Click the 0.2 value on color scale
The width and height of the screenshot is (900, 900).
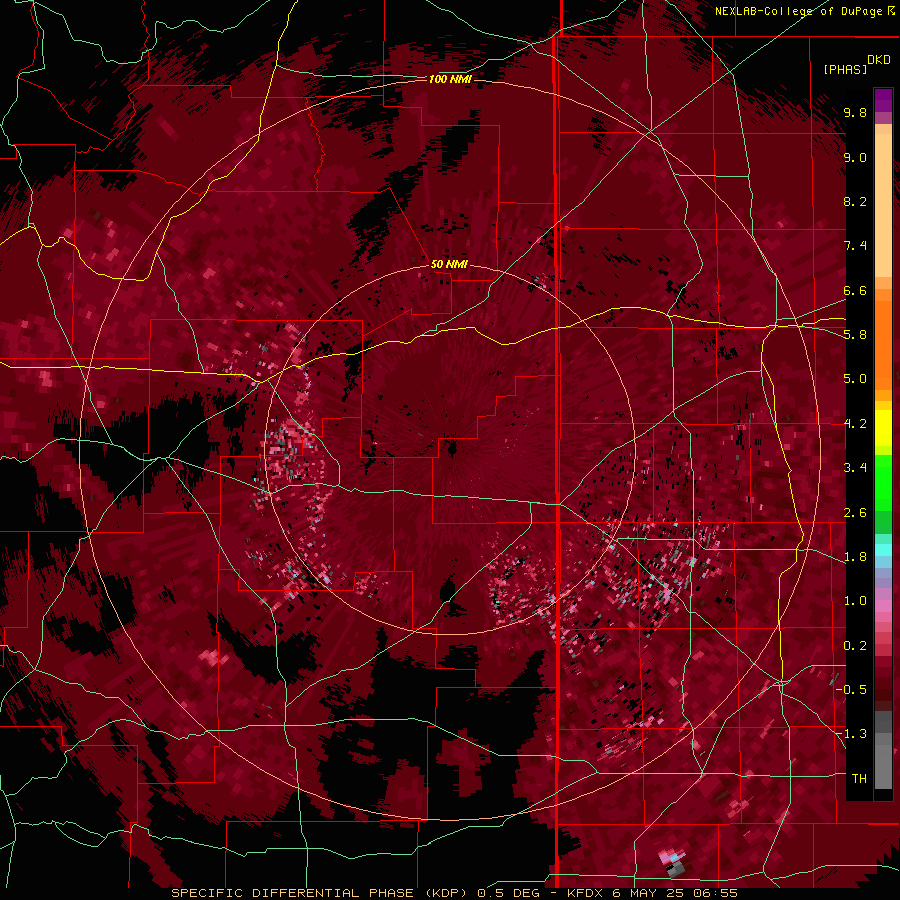pyautogui.click(x=855, y=646)
